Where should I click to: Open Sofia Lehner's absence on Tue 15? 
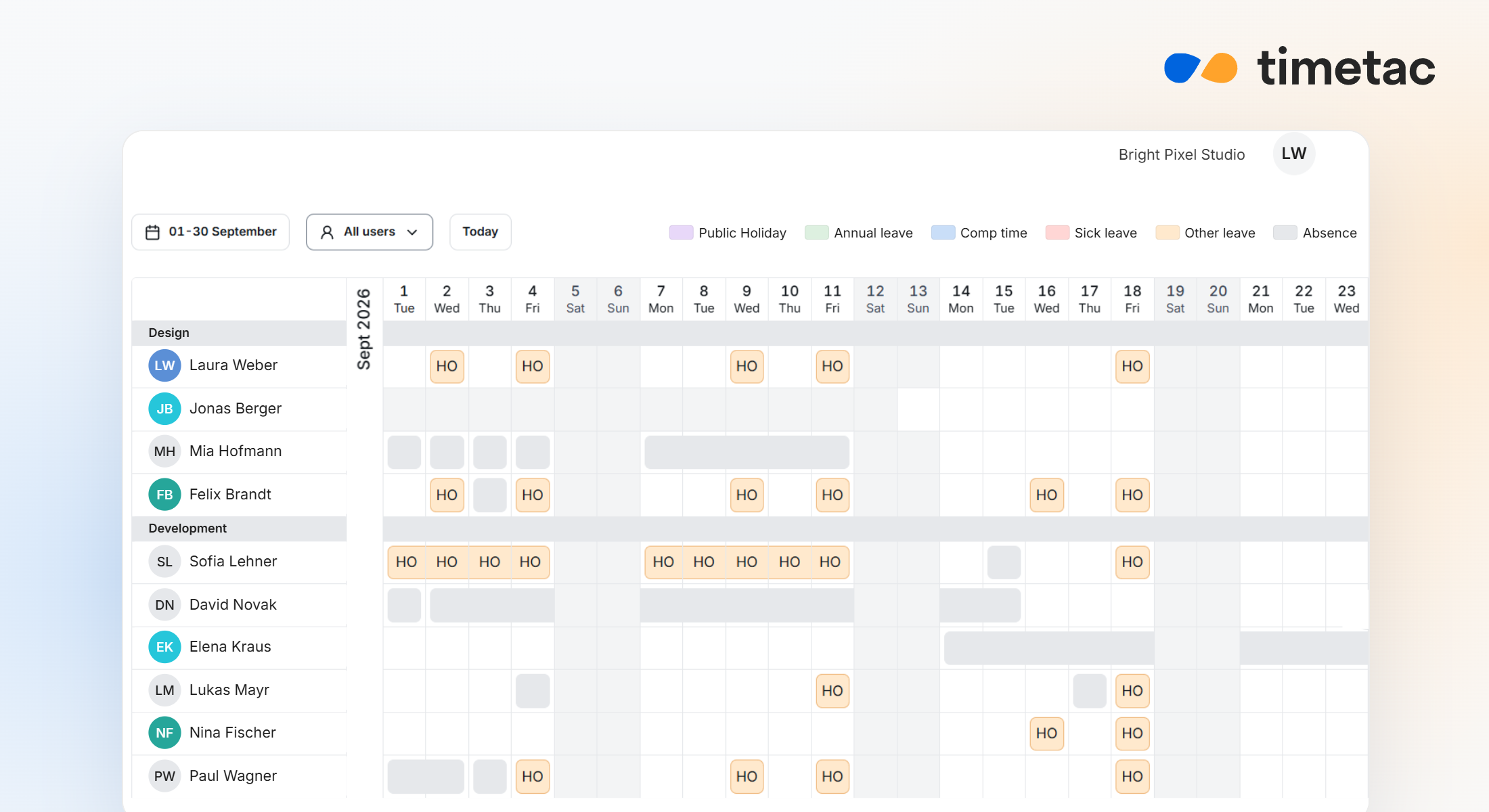tap(1004, 562)
